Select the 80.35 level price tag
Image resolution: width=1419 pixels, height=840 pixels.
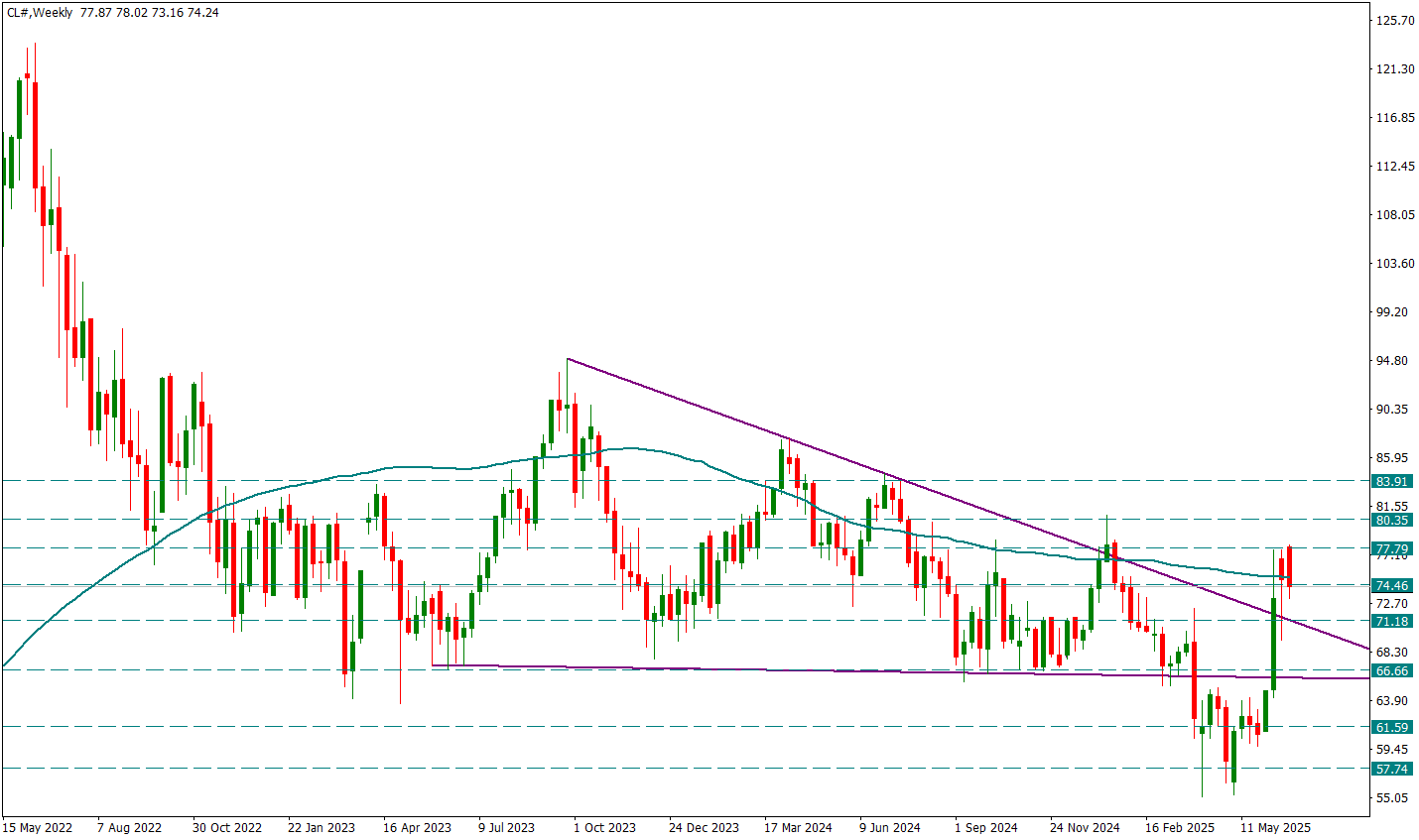point(1392,520)
